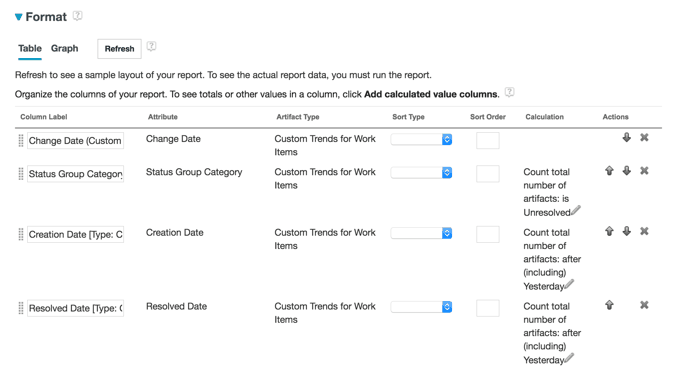Remove the Status Group Category row
This screenshot has height=375, width=681.
pos(644,171)
